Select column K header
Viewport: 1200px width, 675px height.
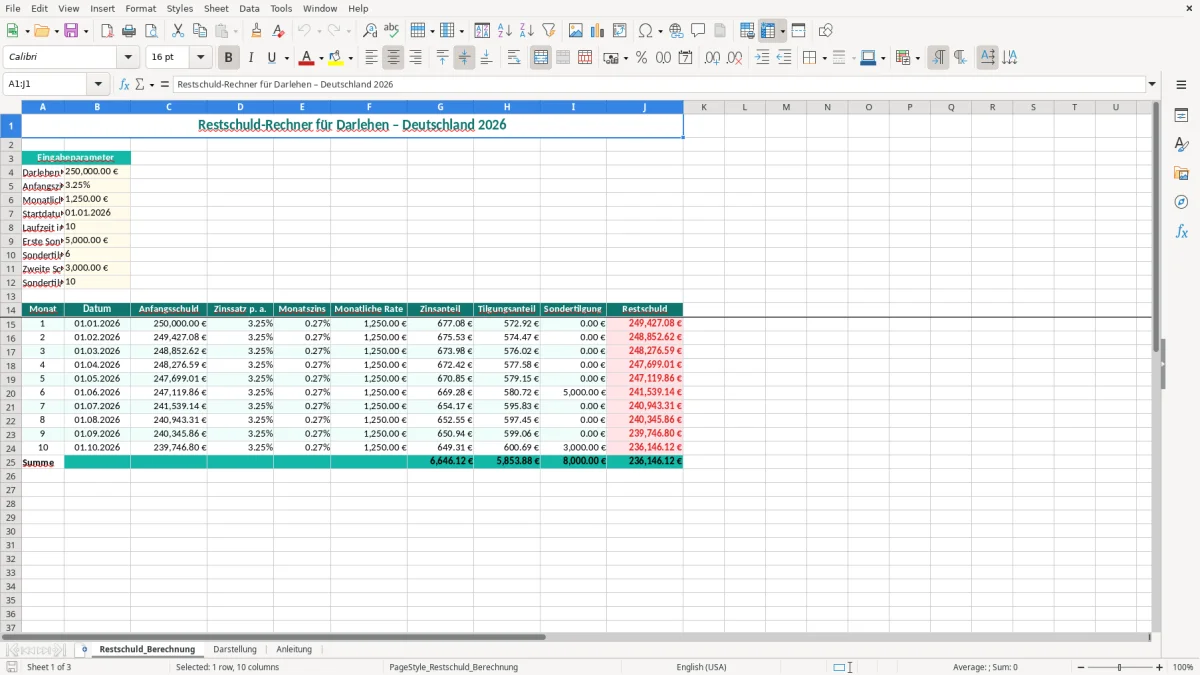[x=704, y=106]
